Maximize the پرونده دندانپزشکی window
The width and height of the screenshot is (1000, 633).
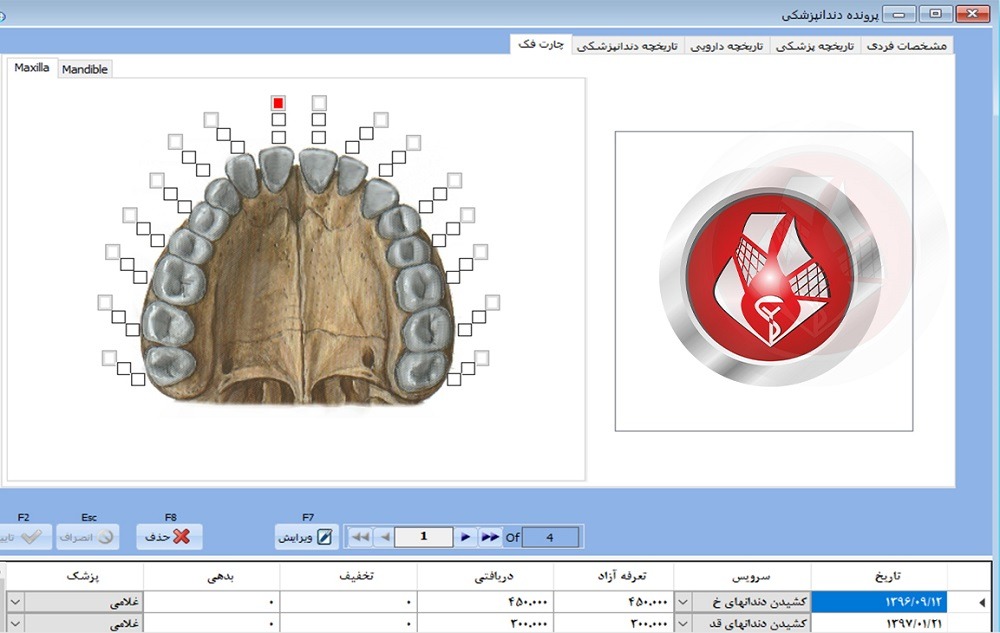936,14
